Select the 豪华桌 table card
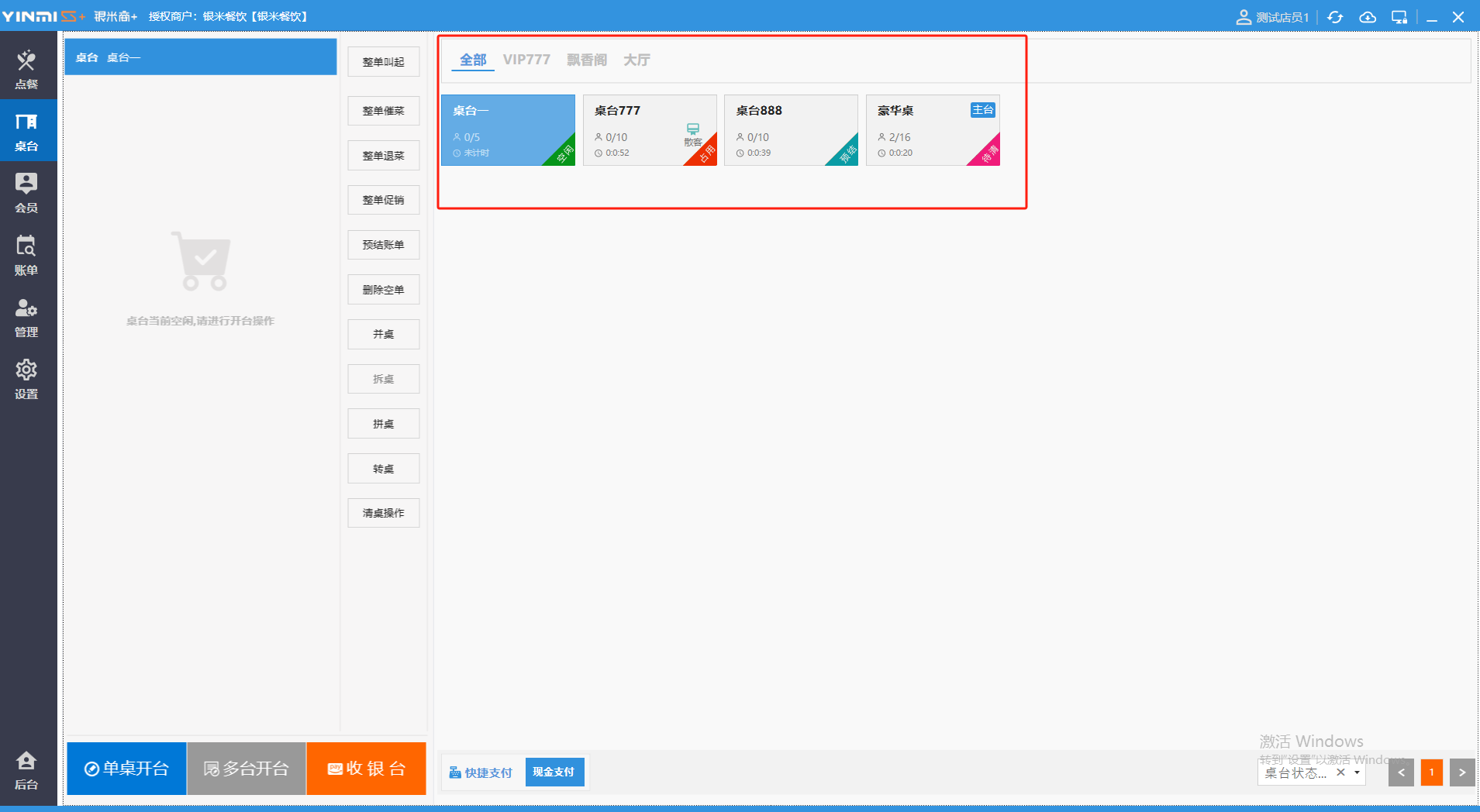The width and height of the screenshot is (1480, 812). tap(932, 129)
